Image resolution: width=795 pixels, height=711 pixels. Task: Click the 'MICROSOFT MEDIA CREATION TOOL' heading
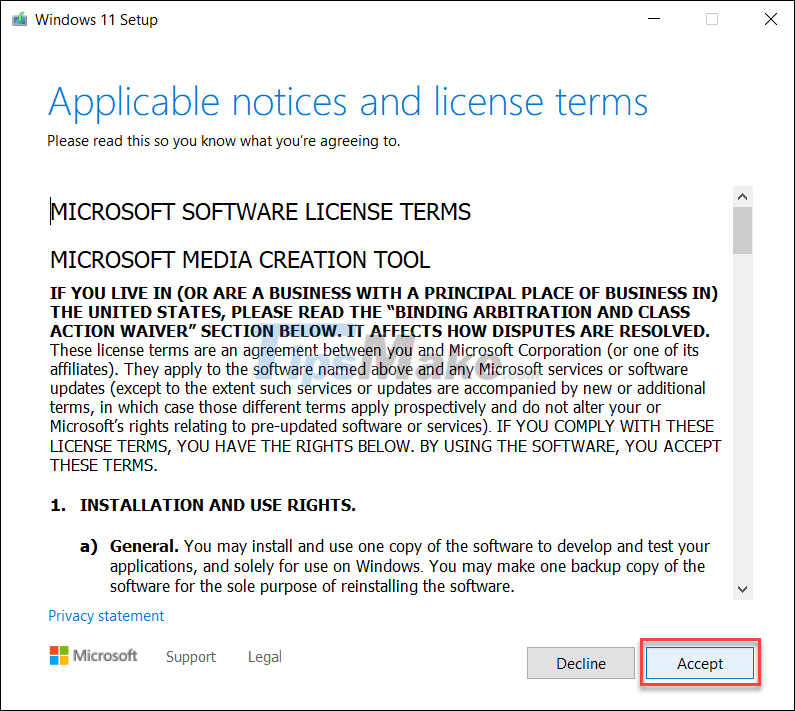(x=240, y=260)
